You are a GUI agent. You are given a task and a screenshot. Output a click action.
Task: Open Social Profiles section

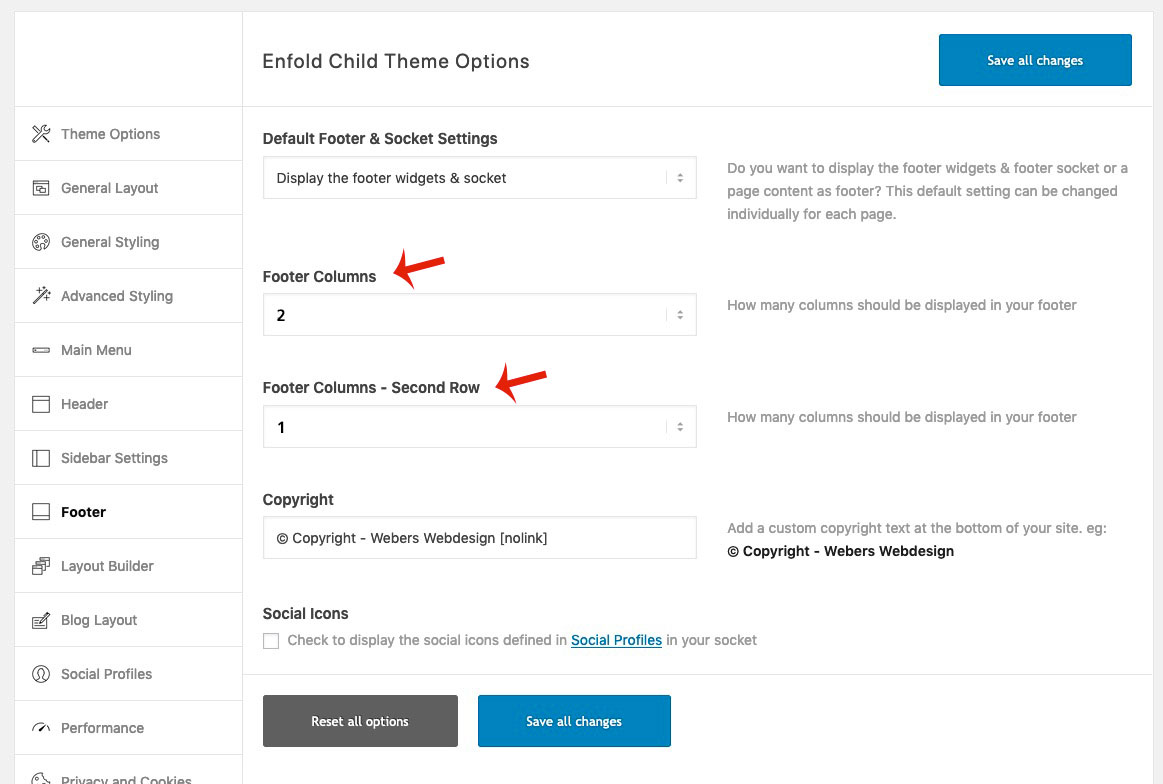click(128, 674)
